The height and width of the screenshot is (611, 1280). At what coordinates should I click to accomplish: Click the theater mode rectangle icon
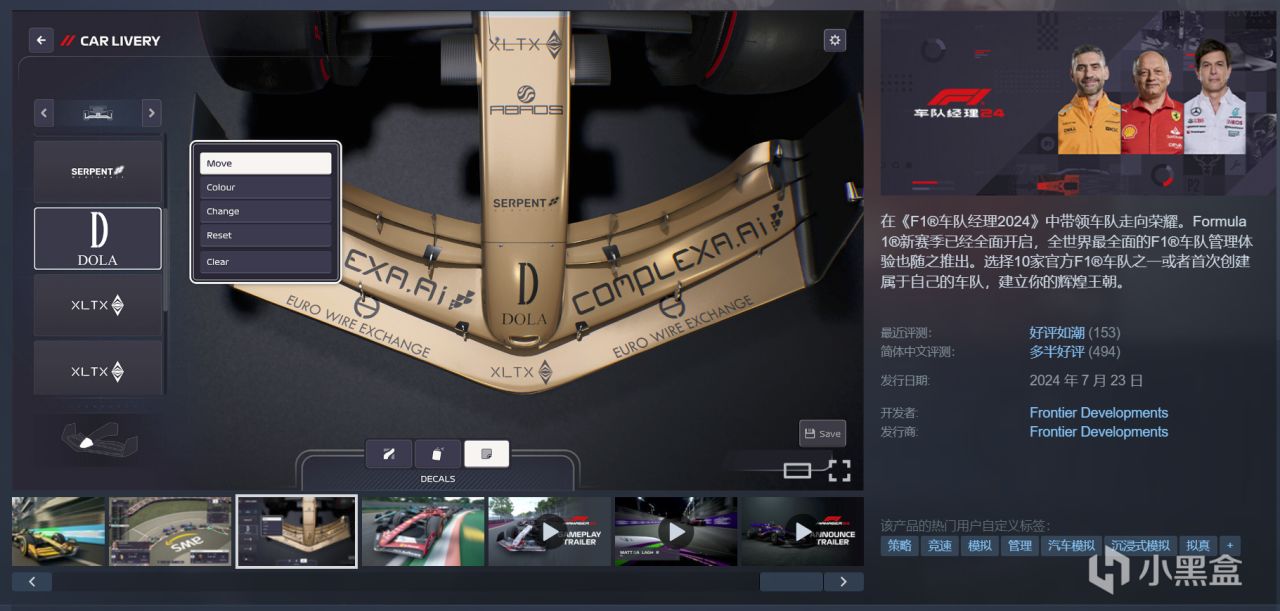click(797, 471)
